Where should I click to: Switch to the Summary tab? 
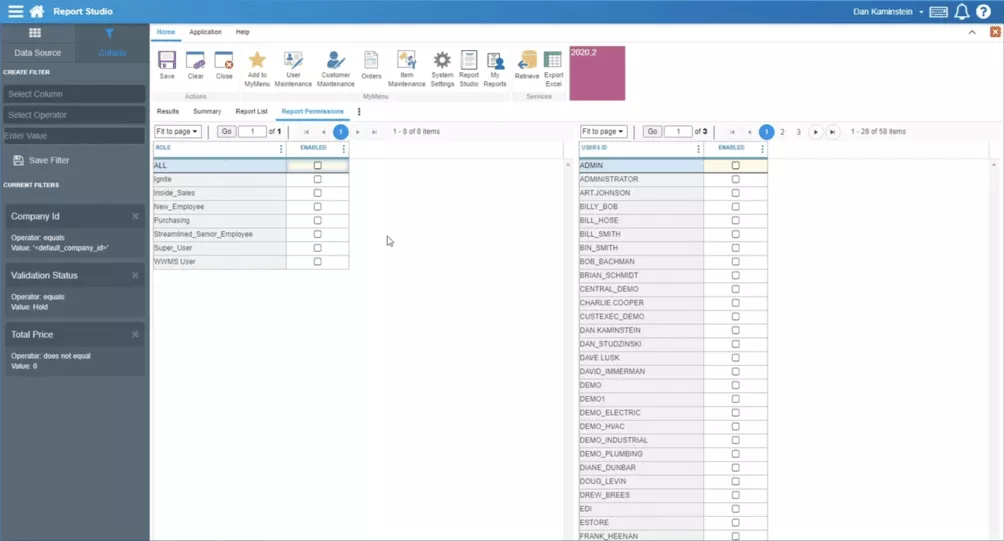207,111
